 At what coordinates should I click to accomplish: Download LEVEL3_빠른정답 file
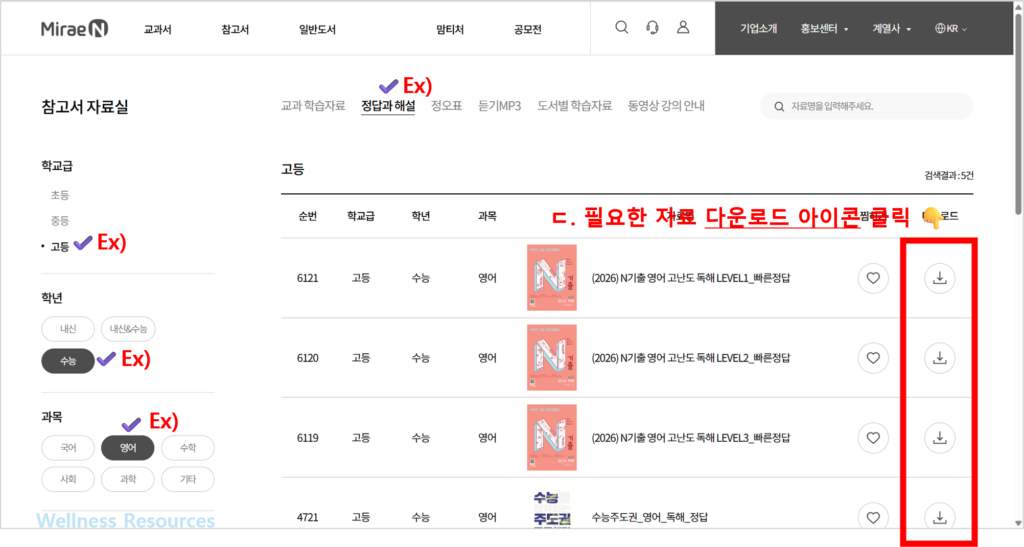pos(940,437)
